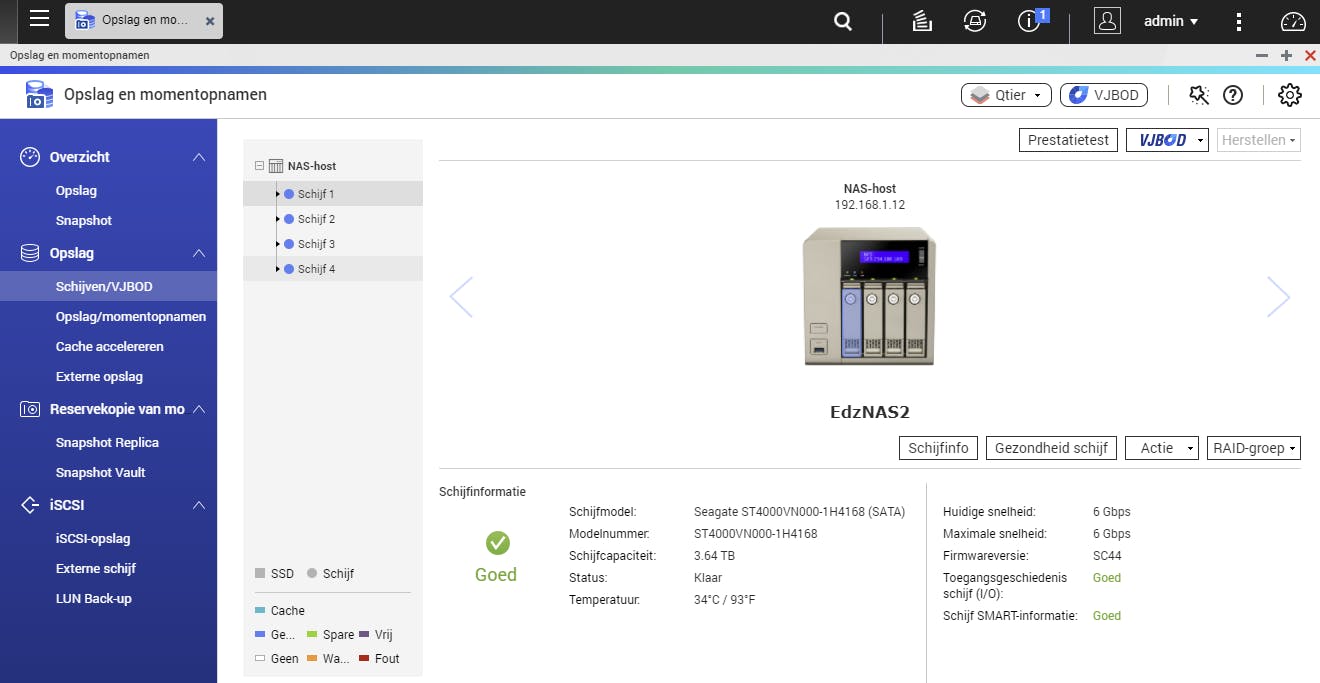The width and height of the screenshot is (1320, 683).
Task: Open the admin user dropdown
Action: (x=1171, y=21)
